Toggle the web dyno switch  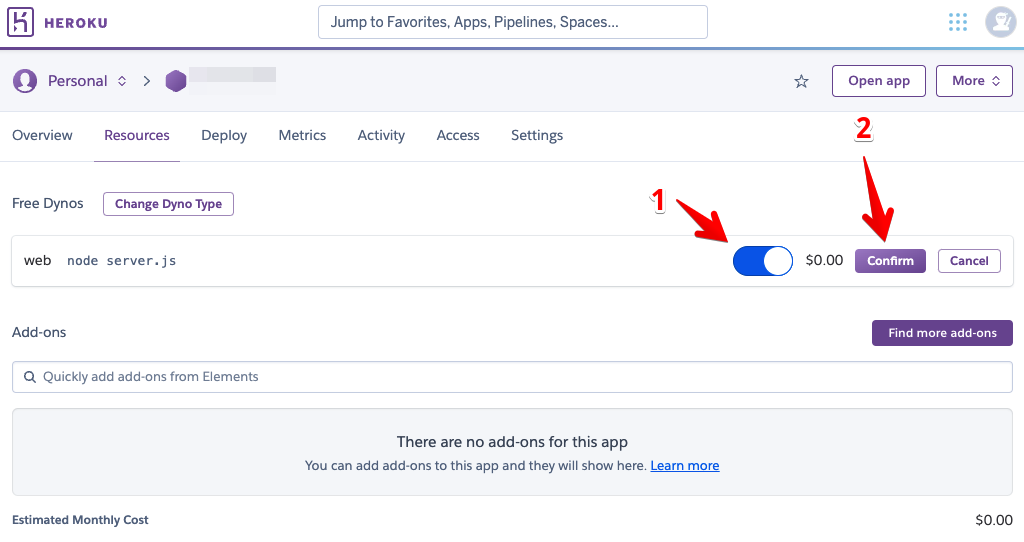point(763,261)
